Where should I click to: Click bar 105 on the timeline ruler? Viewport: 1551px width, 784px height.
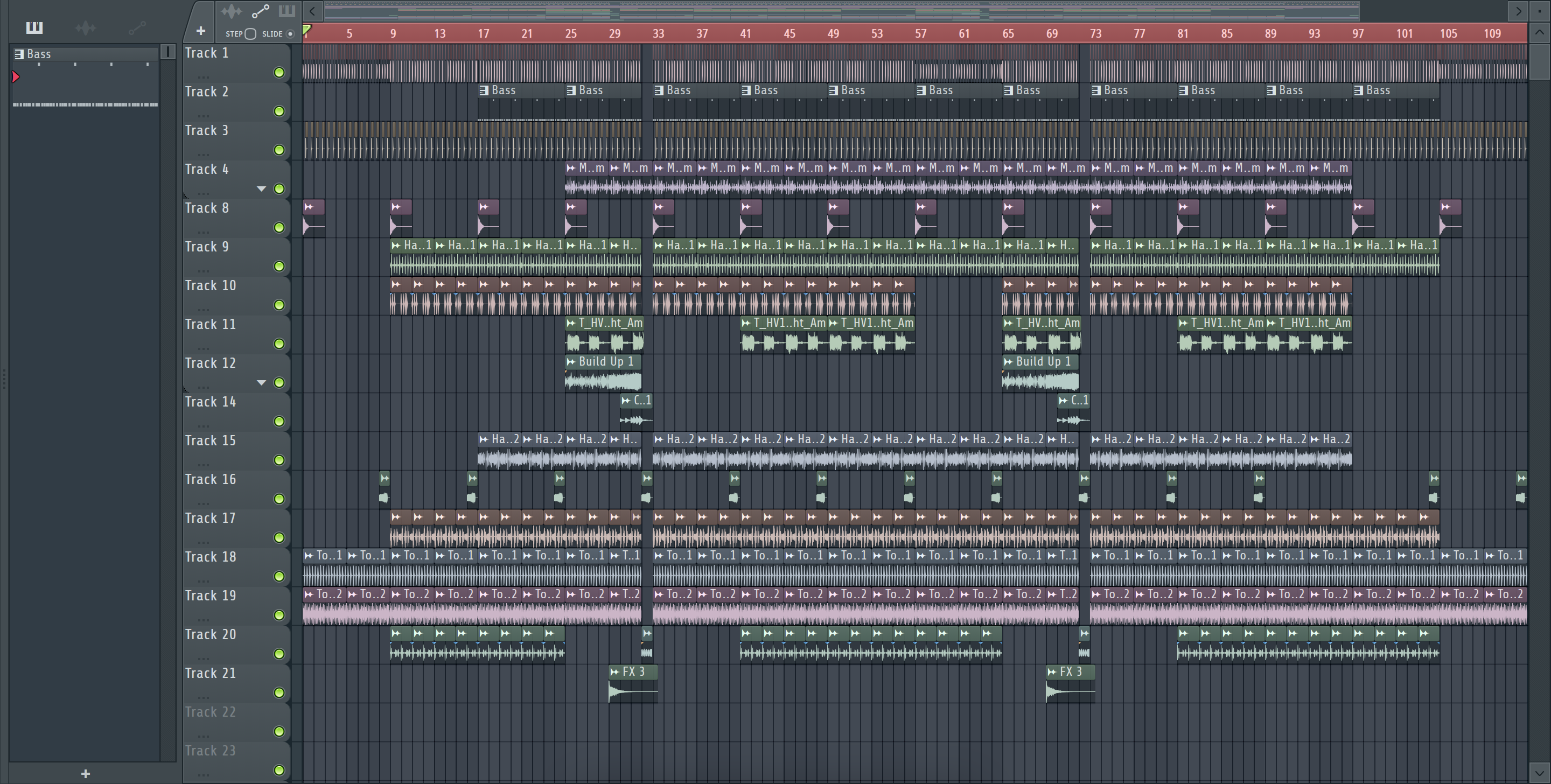[x=1448, y=34]
